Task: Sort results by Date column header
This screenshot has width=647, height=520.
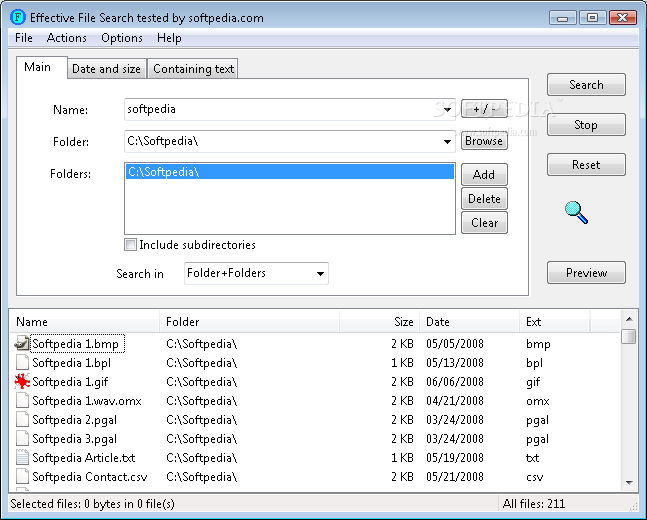Action: (469, 321)
